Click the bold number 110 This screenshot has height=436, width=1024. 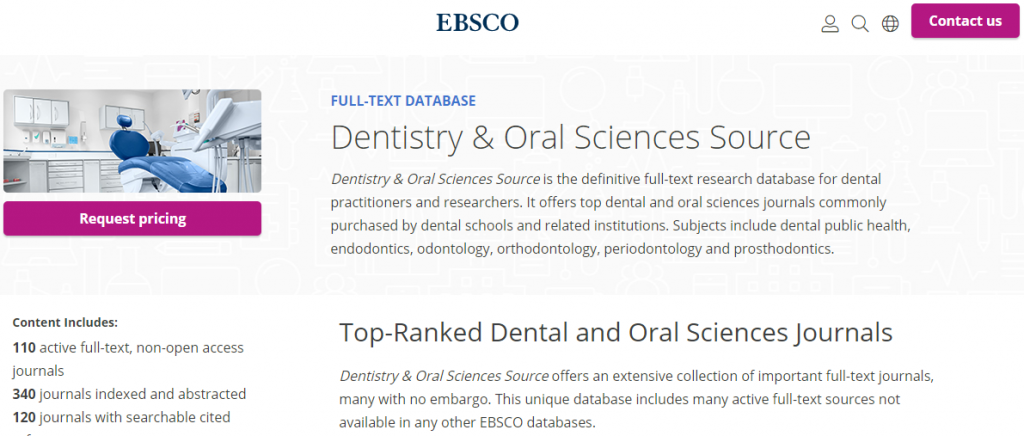(x=24, y=347)
